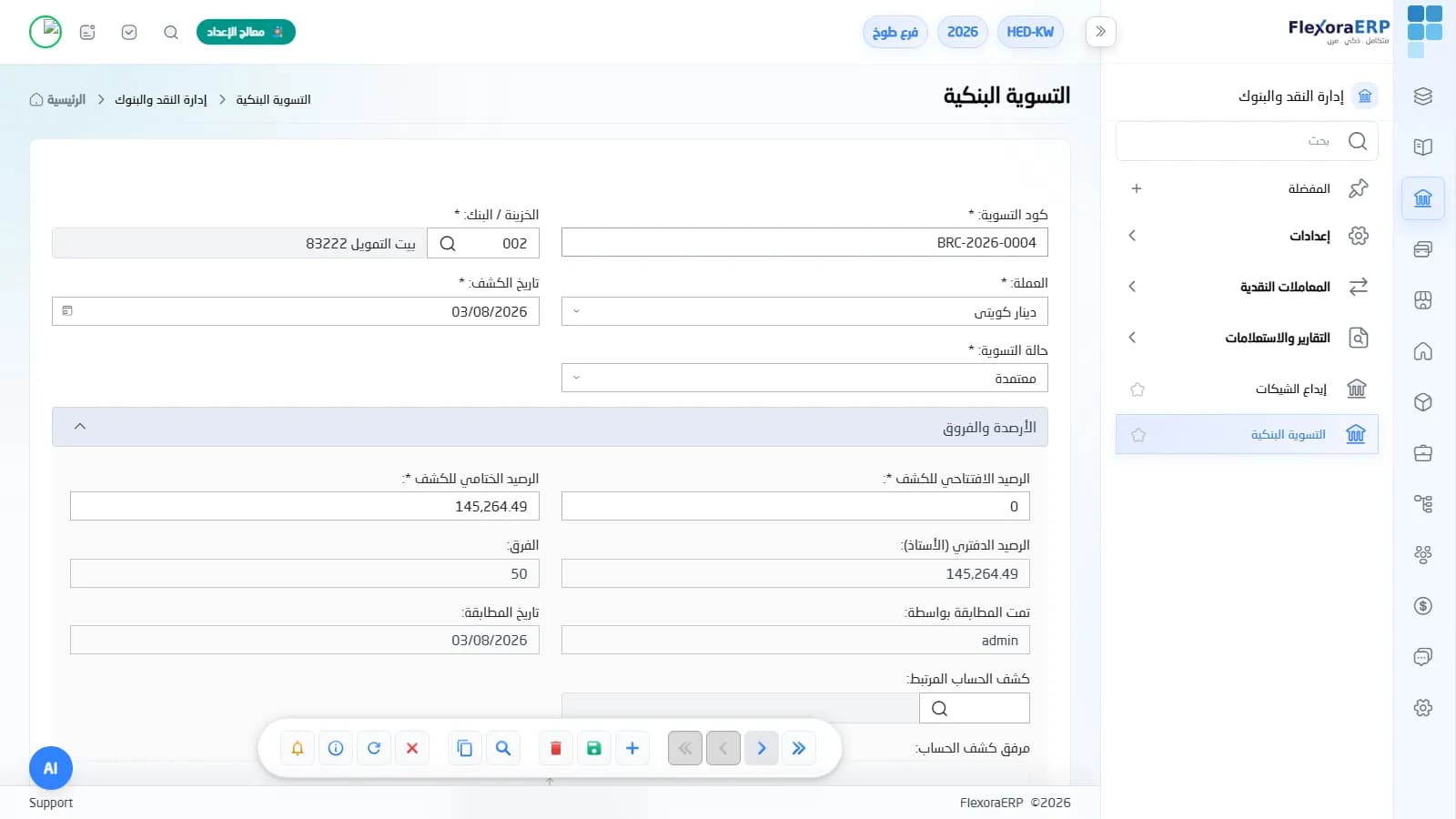The width and height of the screenshot is (1456, 819).
Task: Click the HED-KW company badge
Action: (x=1030, y=32)
